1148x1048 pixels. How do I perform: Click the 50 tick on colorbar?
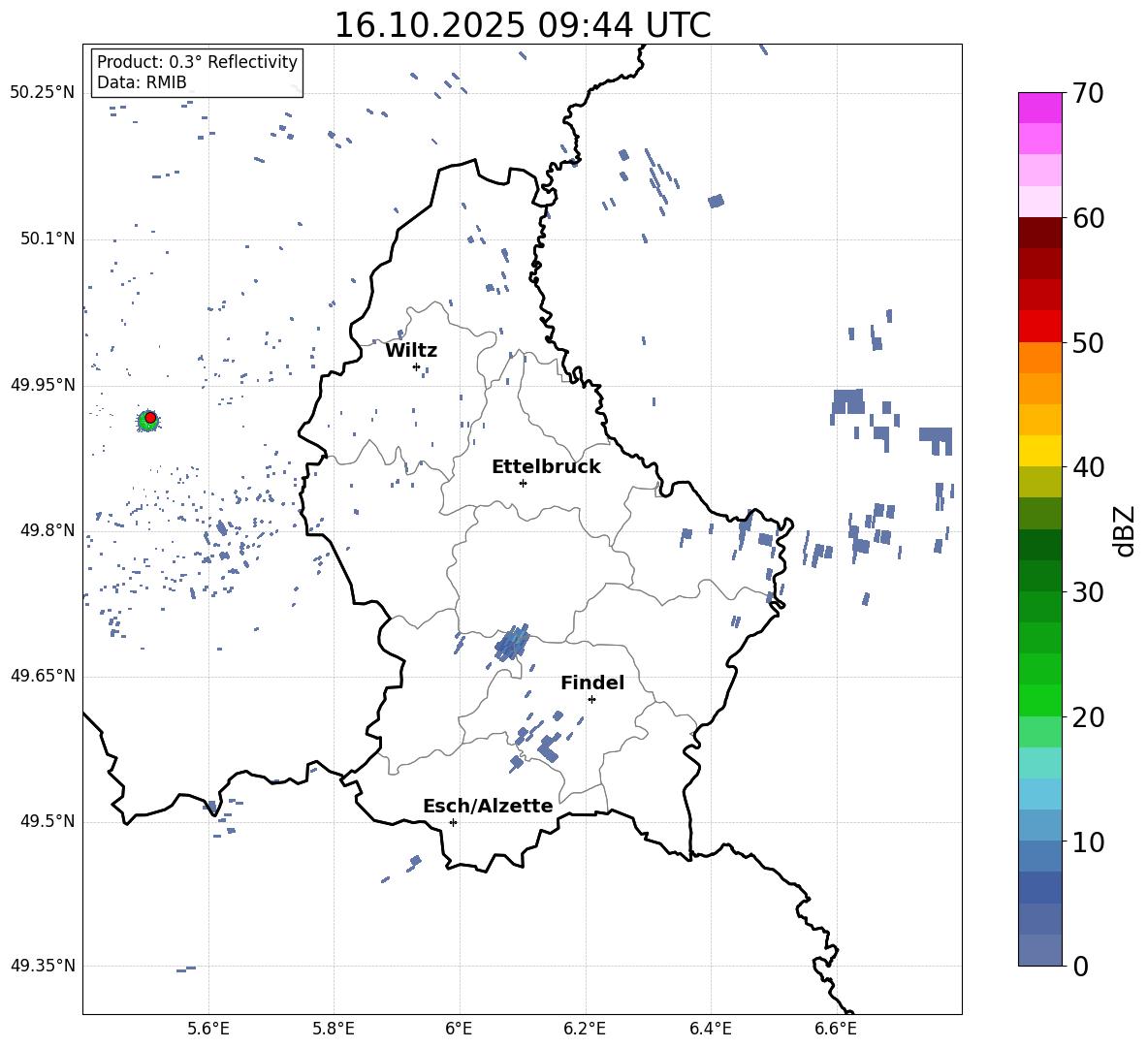pos(1088,343)
